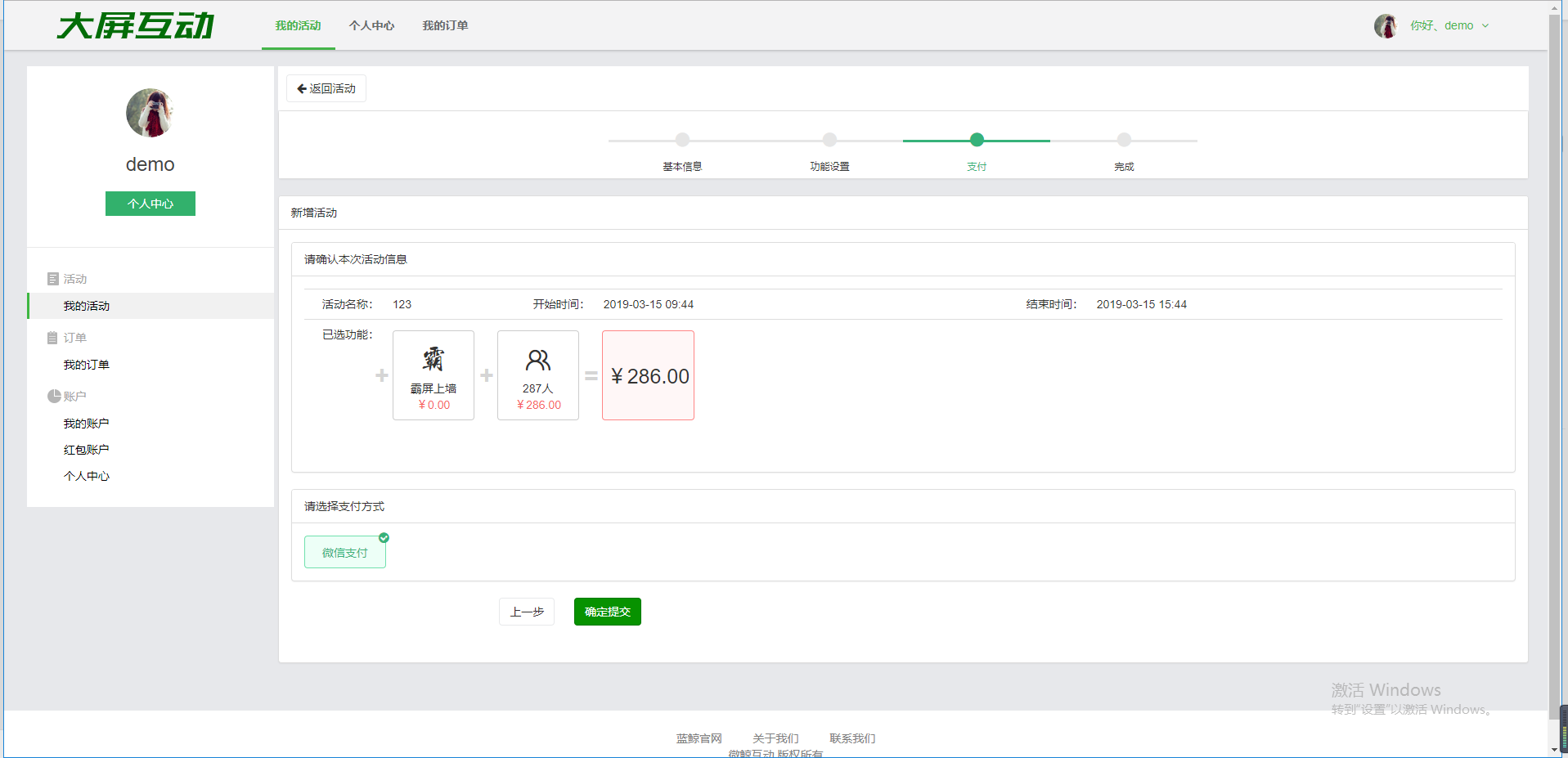Screen dimensions: 1568x758
Task: Open 红包账户 in the sidebar
Action: pyautogui.click(x=86, y=450)
